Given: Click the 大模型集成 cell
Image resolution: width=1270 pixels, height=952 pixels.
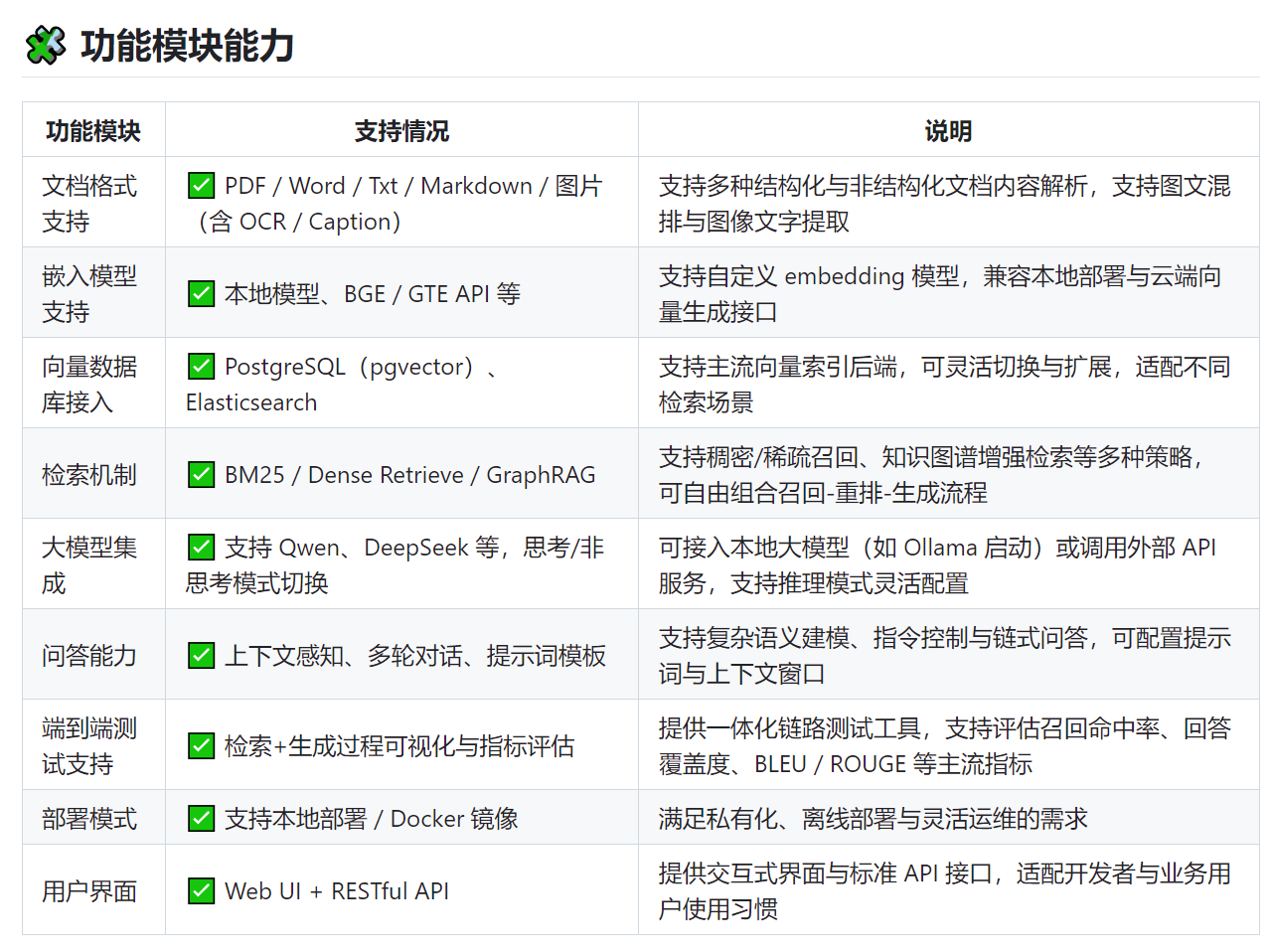Looking at the screenshot, I should (x=93, y=564).
